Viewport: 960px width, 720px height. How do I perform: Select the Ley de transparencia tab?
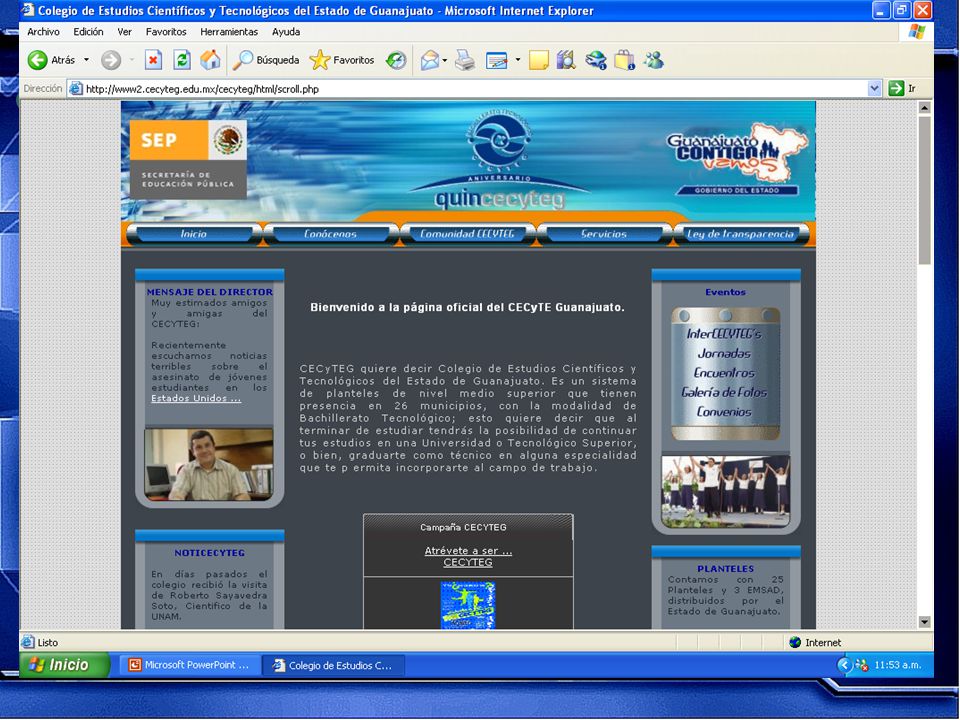point(740,234)
